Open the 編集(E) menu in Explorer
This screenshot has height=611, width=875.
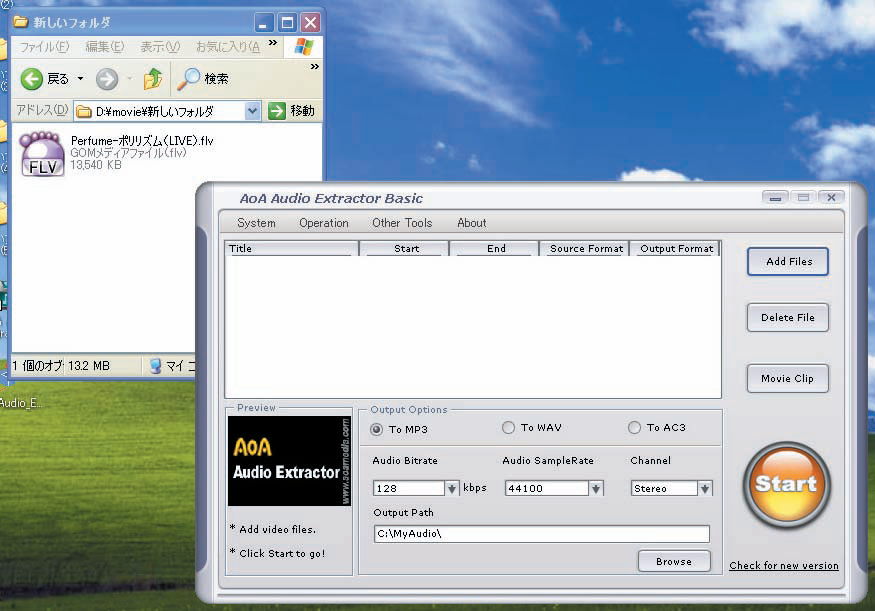pyautogui.click(x=104, y=47)
